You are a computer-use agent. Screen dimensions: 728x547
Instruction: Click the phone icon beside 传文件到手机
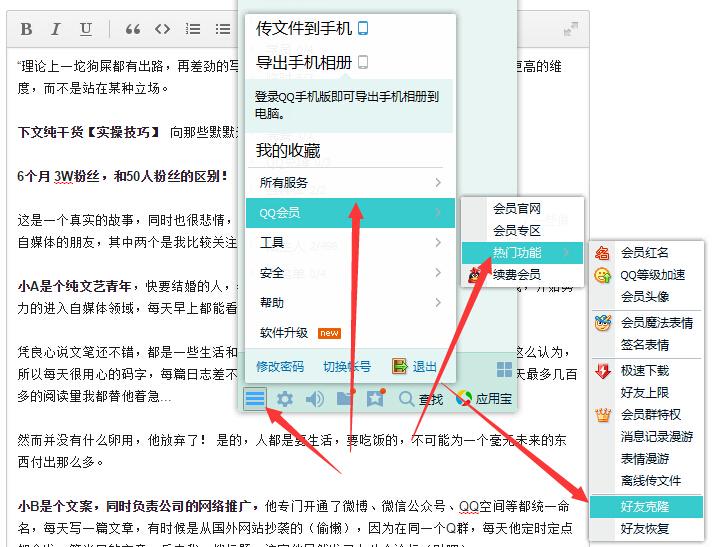coord(363,28)
